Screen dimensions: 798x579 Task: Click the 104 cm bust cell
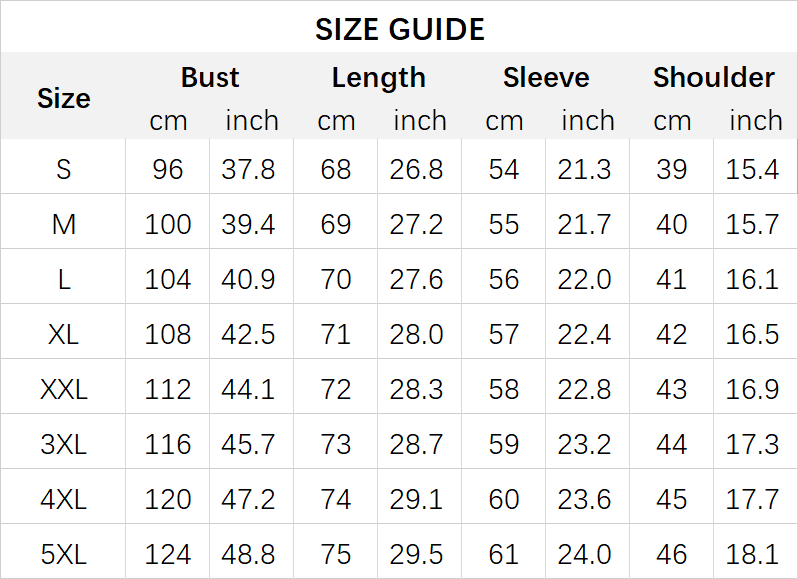click(167, 279)
